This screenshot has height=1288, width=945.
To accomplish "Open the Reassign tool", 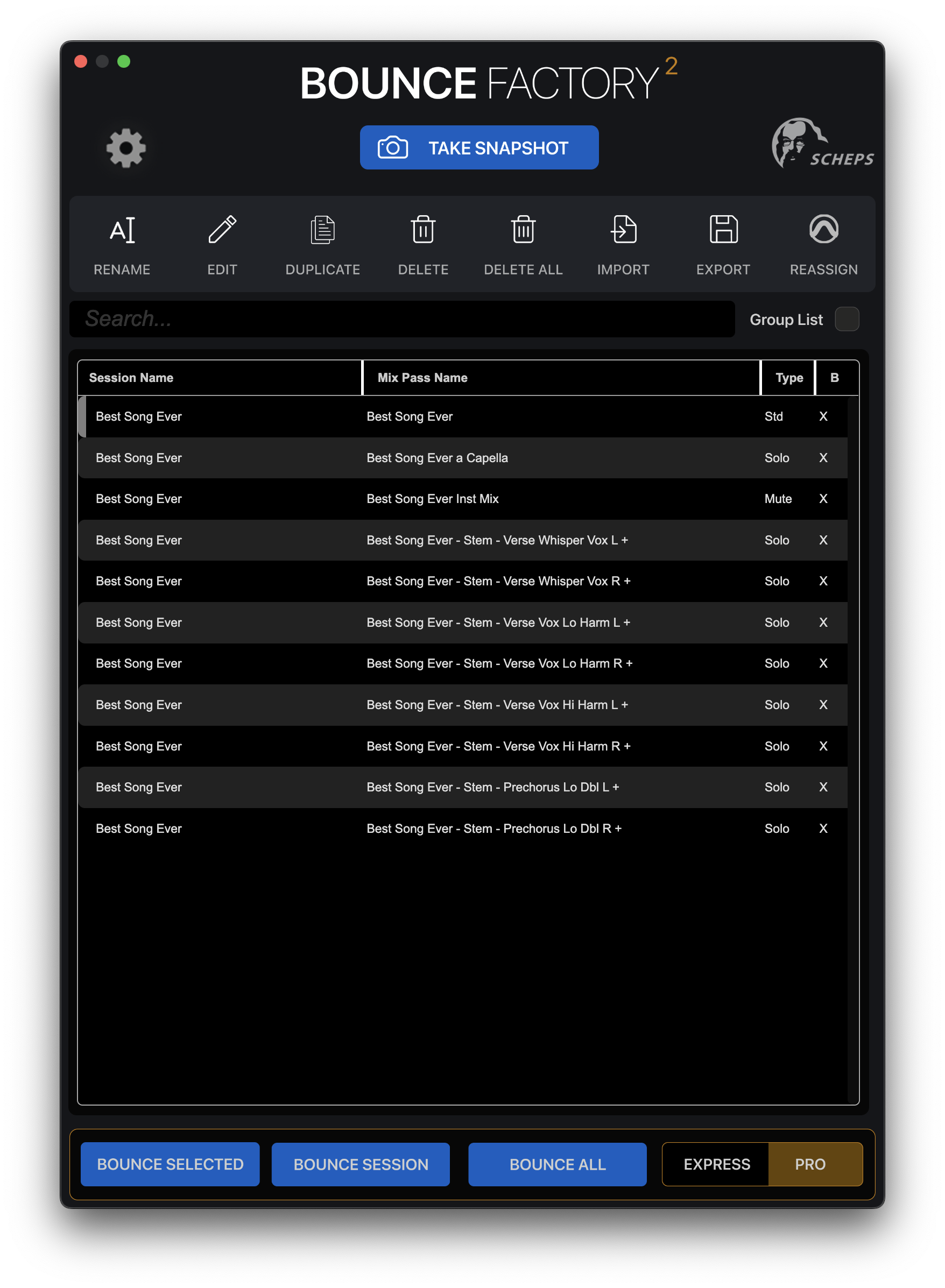I will [x=823, y=243].
